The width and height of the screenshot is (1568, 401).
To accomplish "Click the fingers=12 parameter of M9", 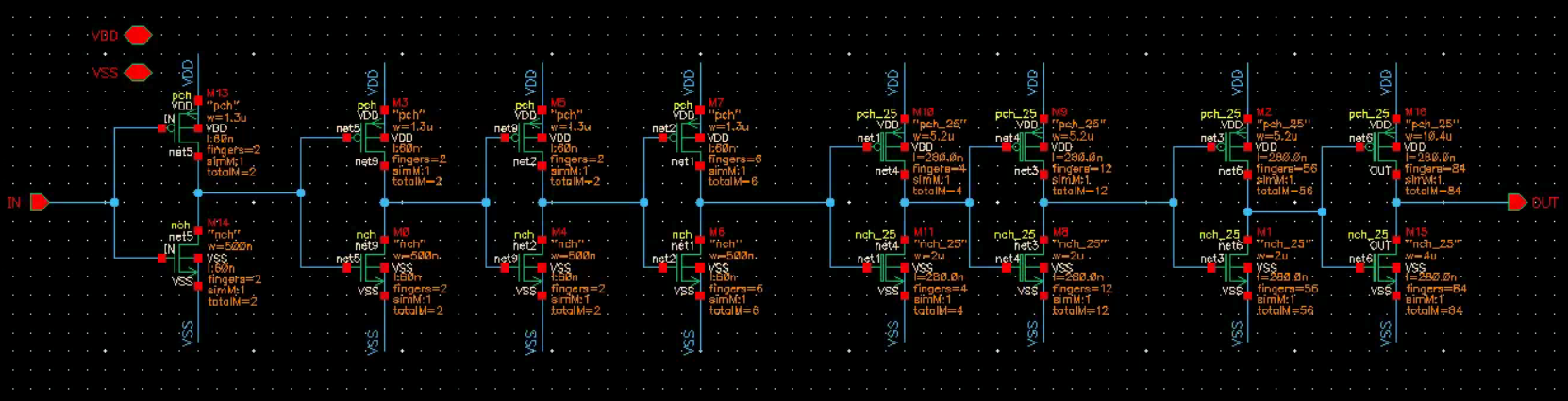I will 1082,169.
